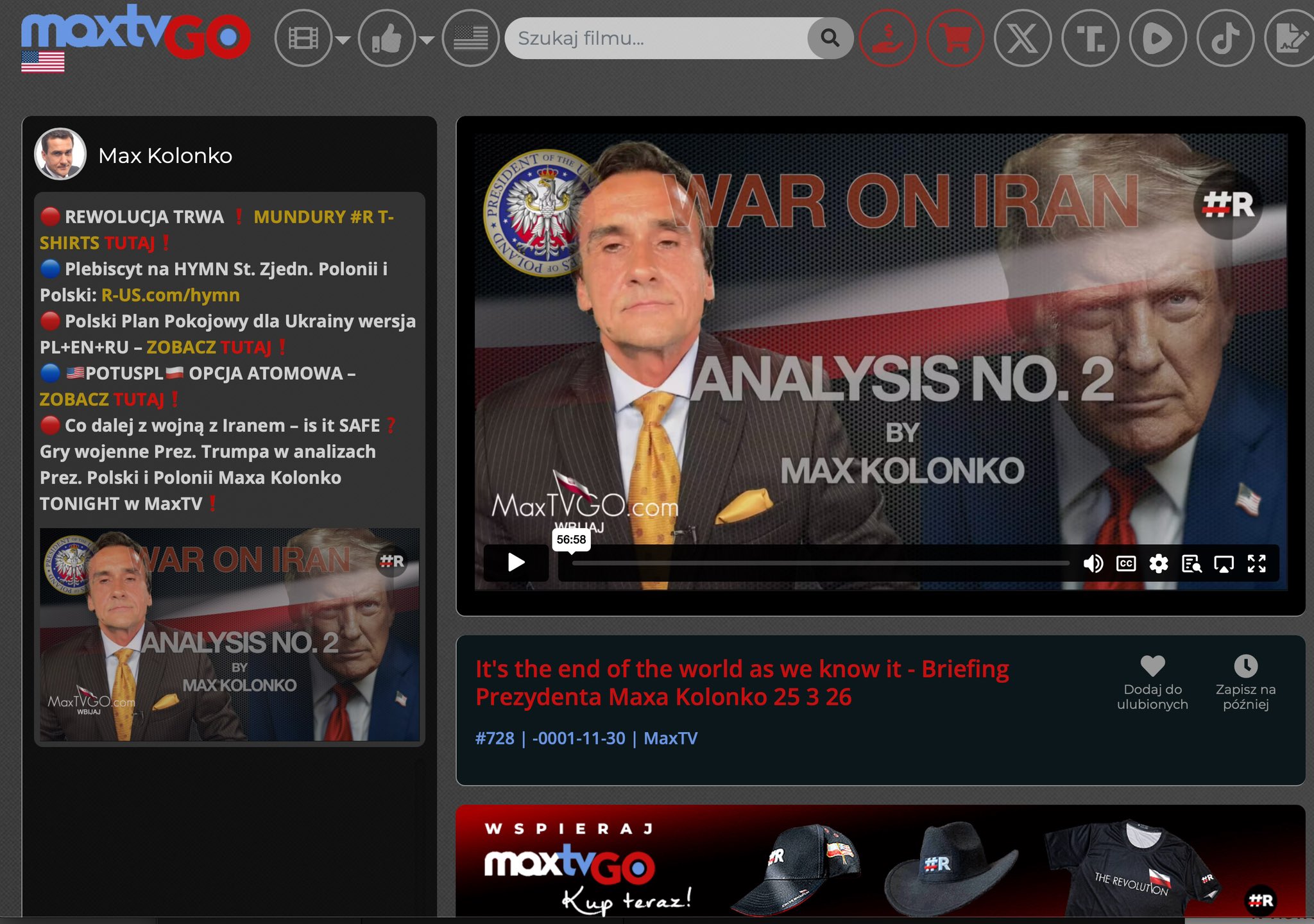Click the red donate hand icon
1314x924 pixels.
coord(888,39)
